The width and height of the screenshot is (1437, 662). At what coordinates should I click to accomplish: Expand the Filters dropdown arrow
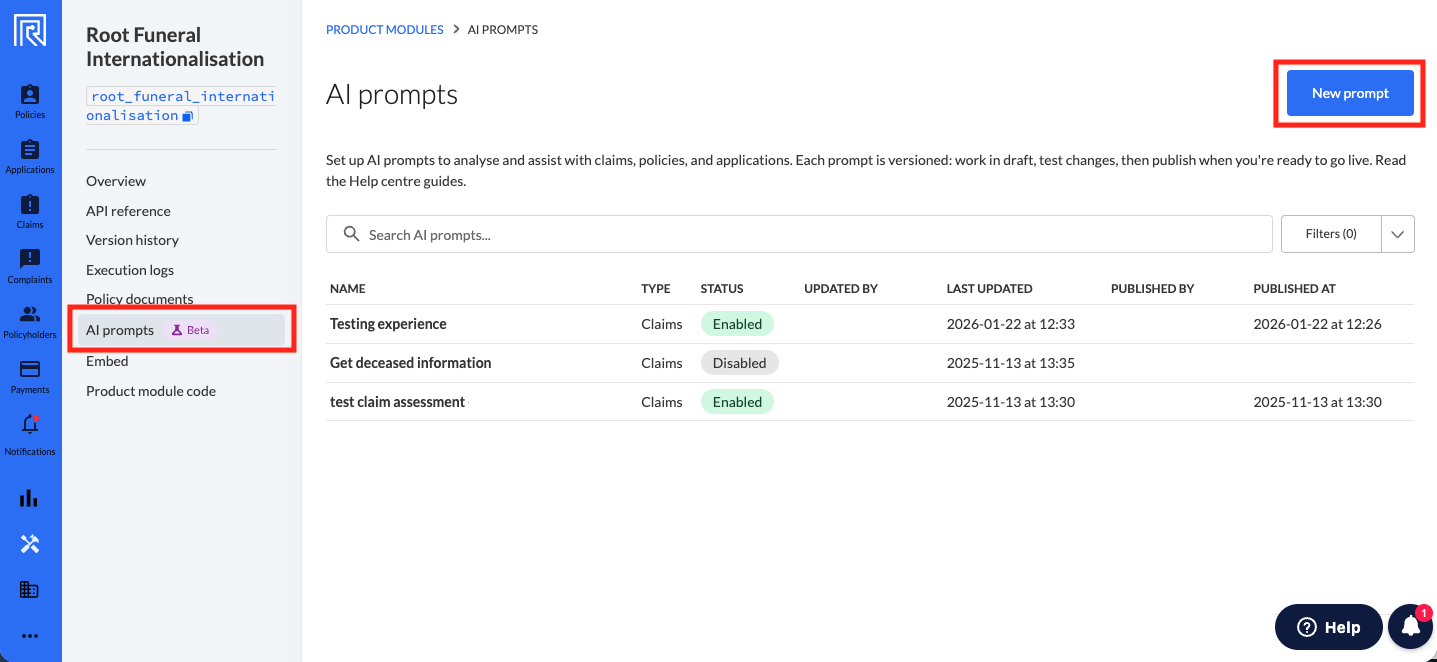pos(1398,234)
